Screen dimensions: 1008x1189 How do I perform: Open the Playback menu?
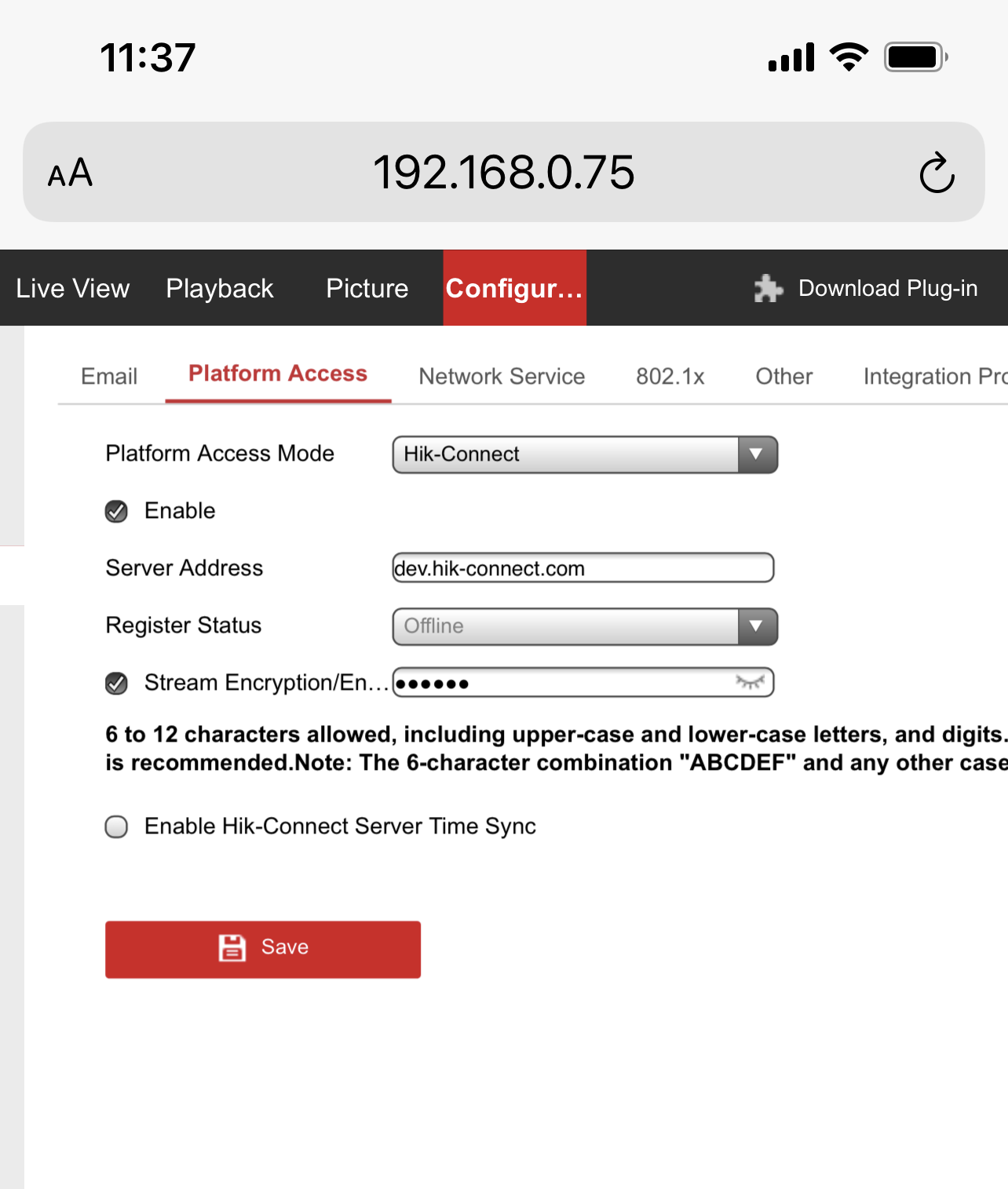[x=220, y=289]
